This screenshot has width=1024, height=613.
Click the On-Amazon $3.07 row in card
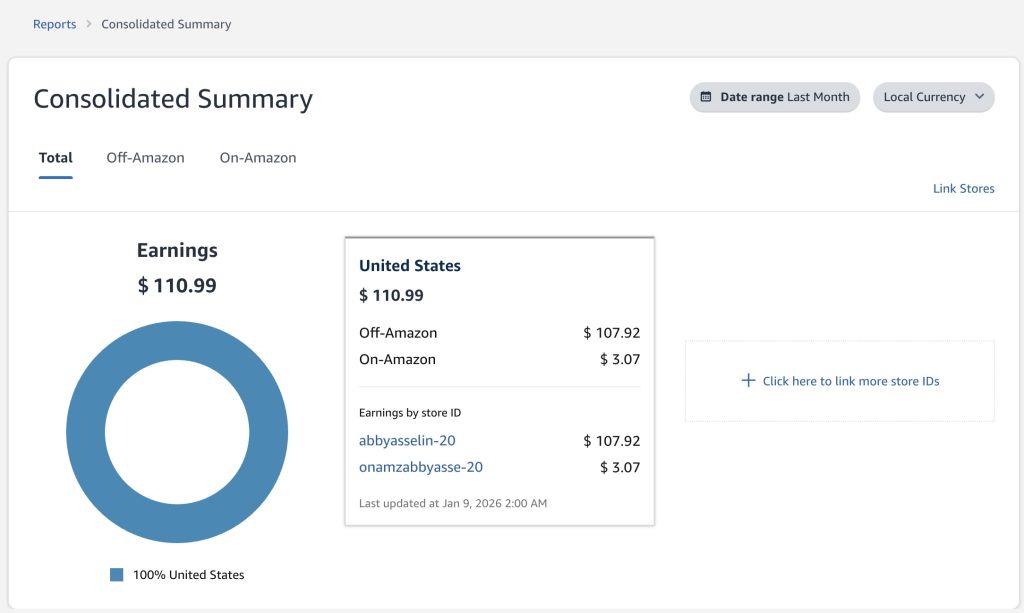499,359
